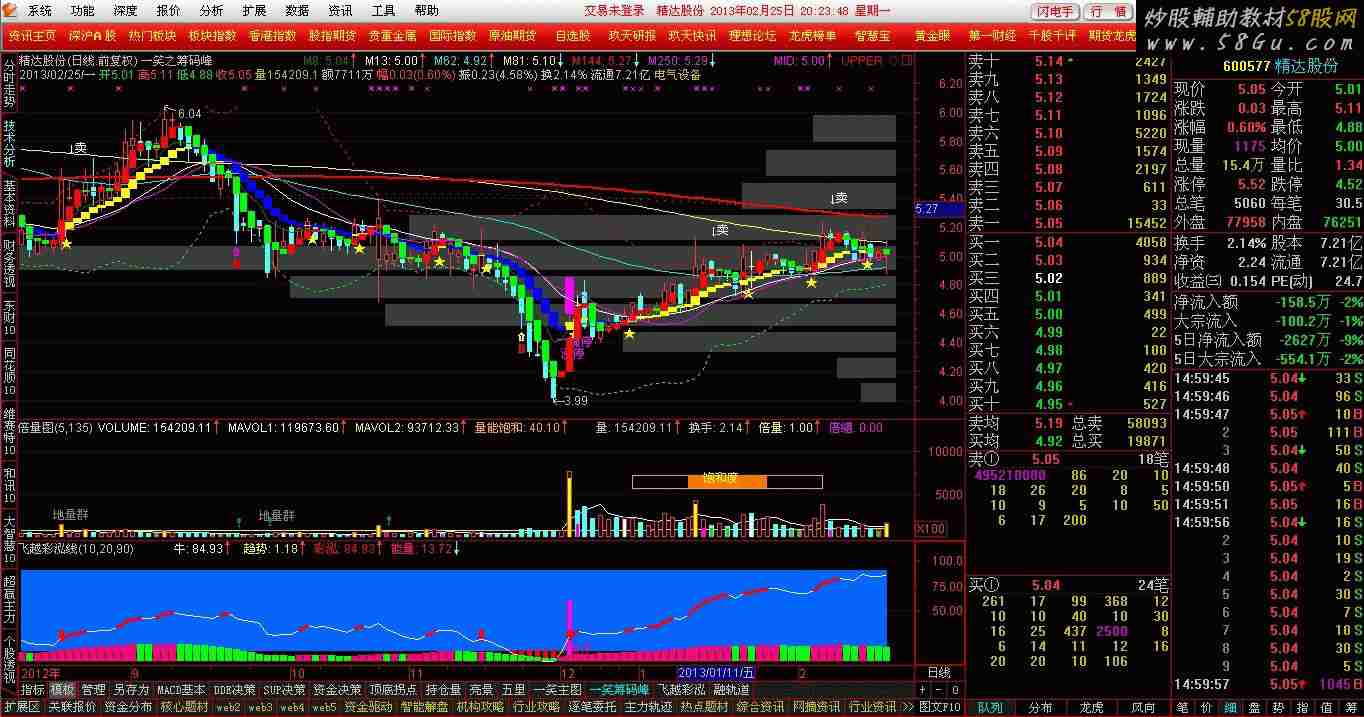Click the plus zoom button beside 融轨道

click(x=922, y=690)
